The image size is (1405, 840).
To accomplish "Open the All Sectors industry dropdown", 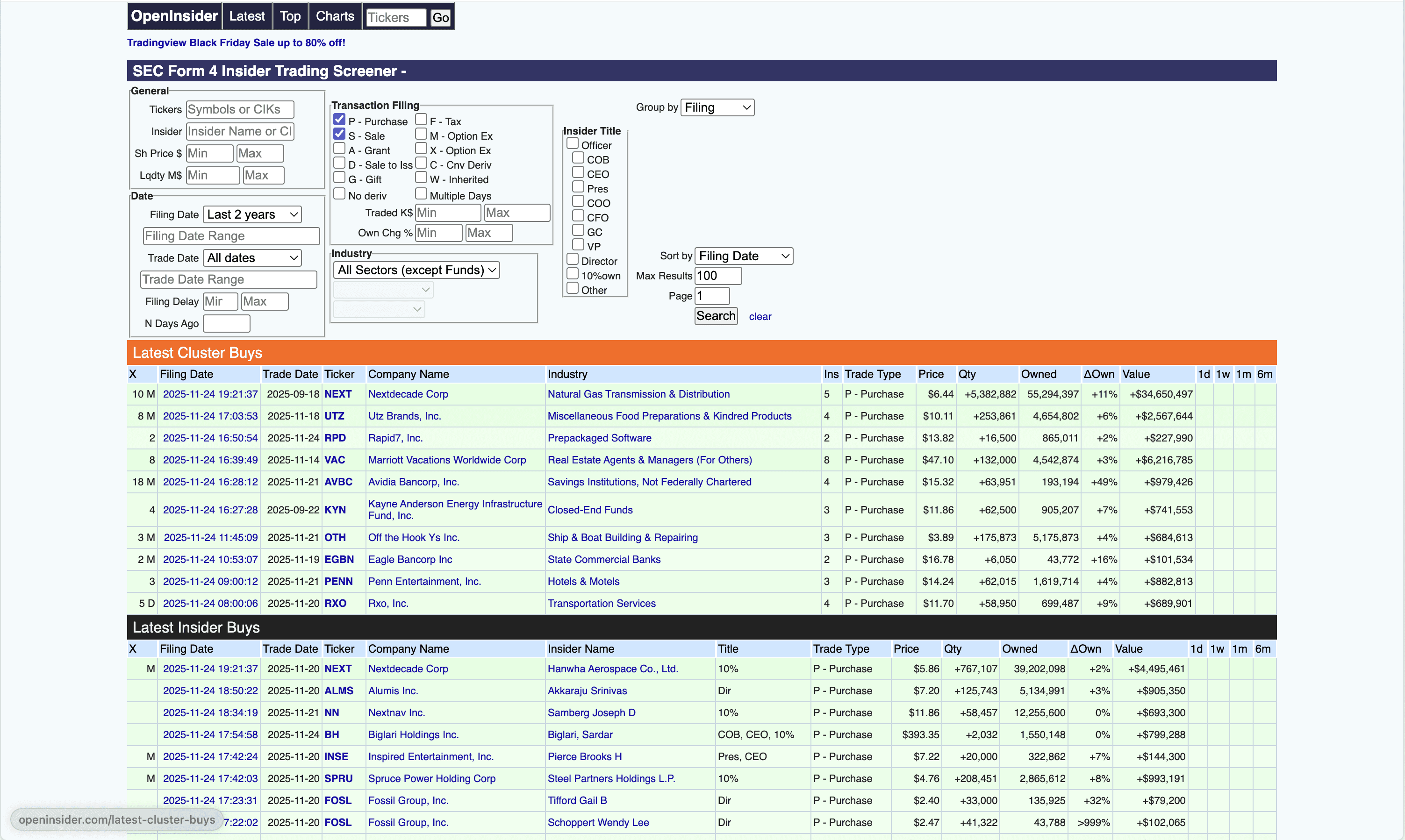I will [x=417, y=270].
